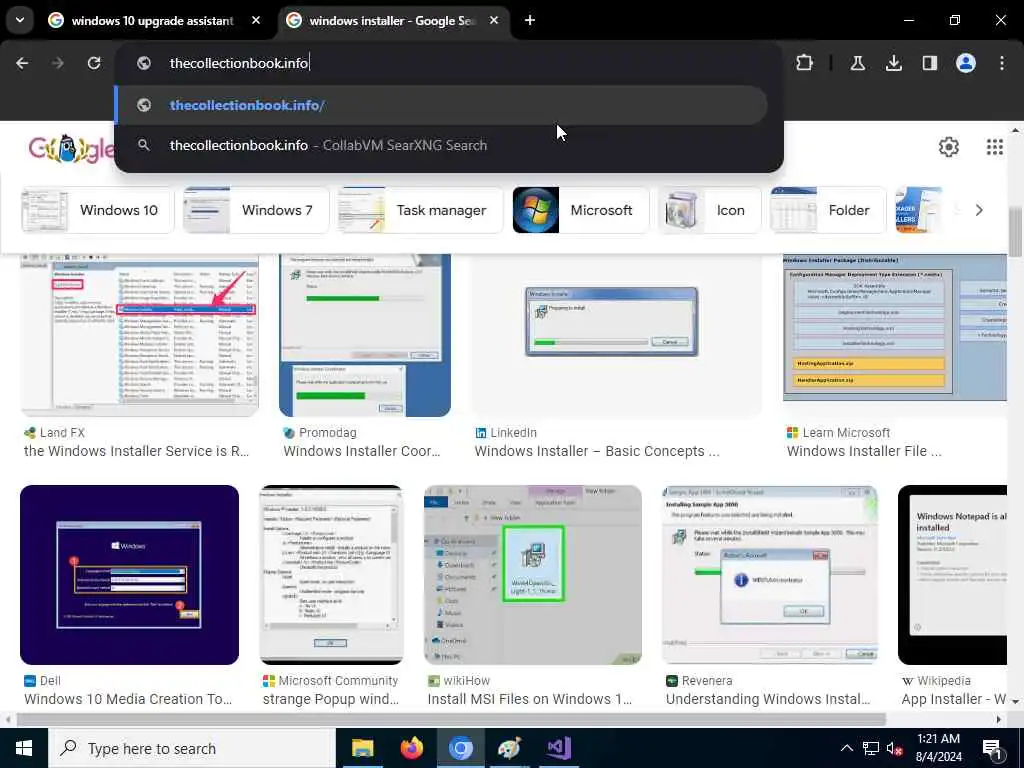Open 'the Windows Installer Service is R...' link
Viewport: 1024px width, 768px height.
[136, 451]
